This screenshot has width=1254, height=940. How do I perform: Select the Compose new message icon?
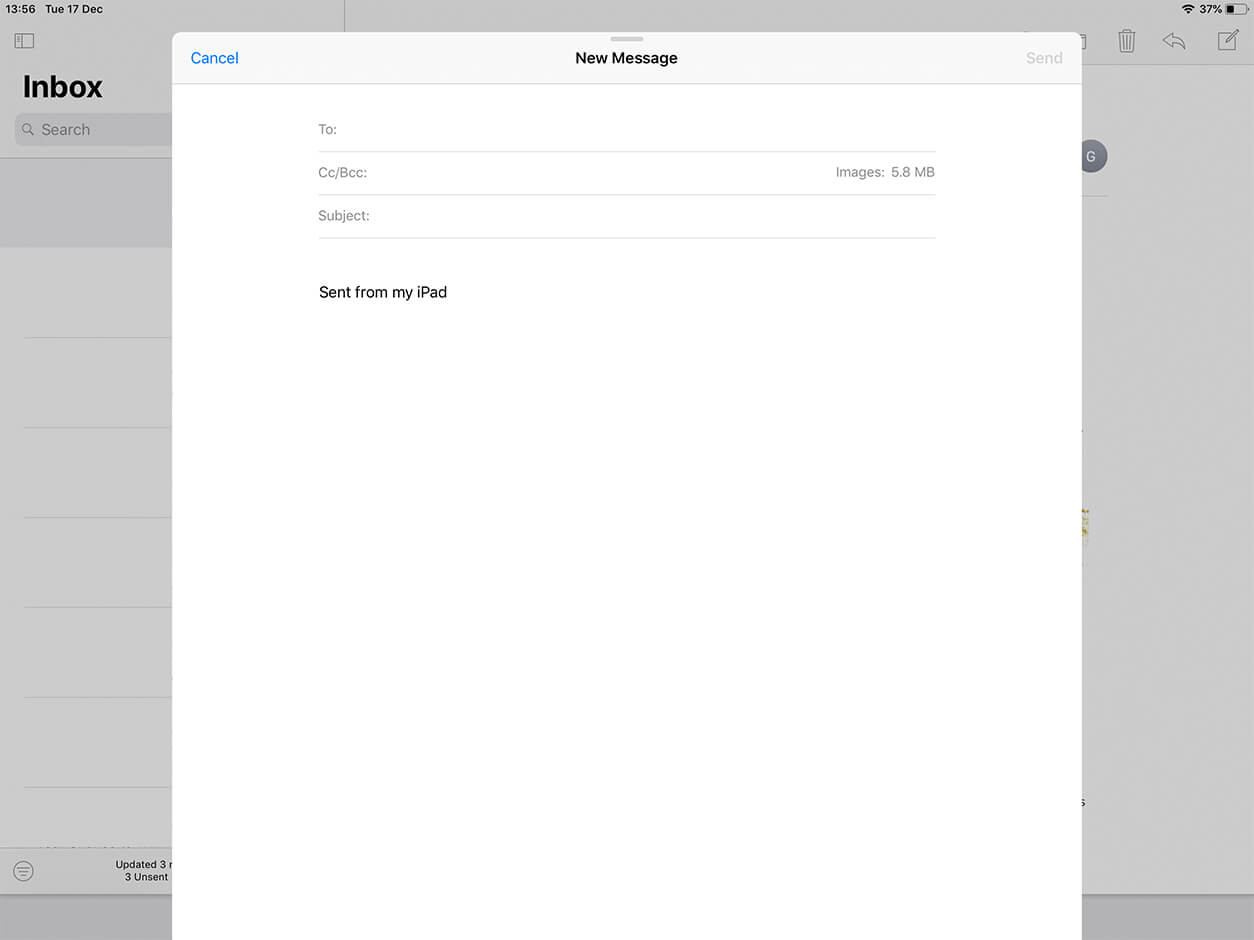pos(1227,40)
